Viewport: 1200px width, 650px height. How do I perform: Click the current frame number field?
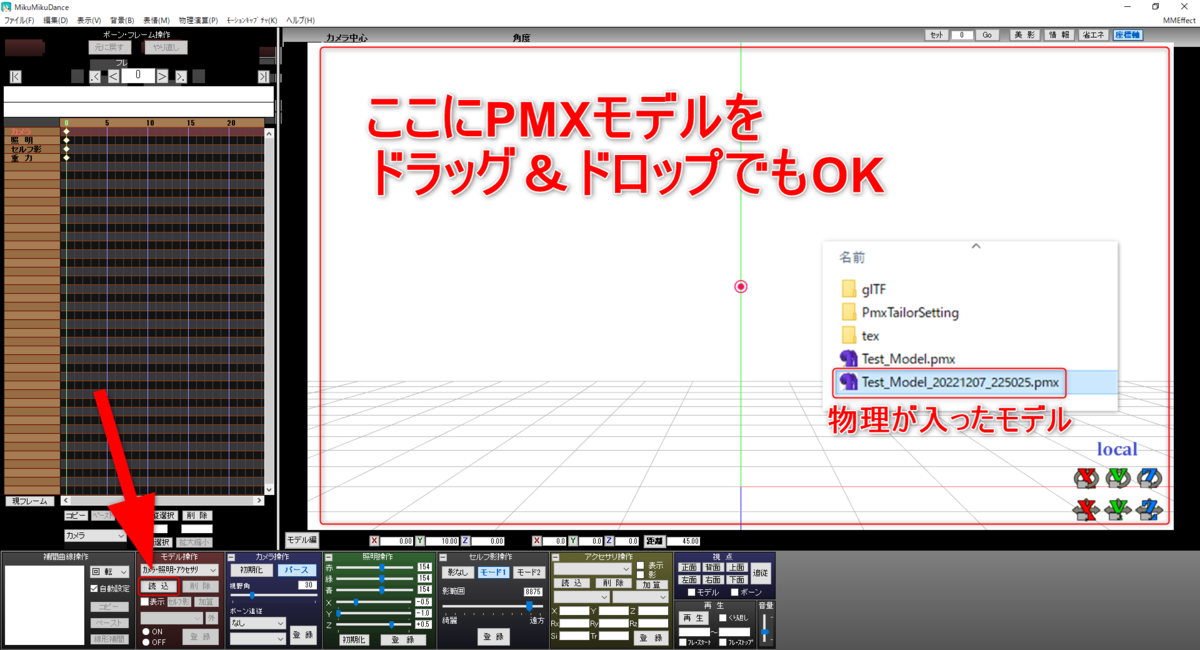[138, 75]
